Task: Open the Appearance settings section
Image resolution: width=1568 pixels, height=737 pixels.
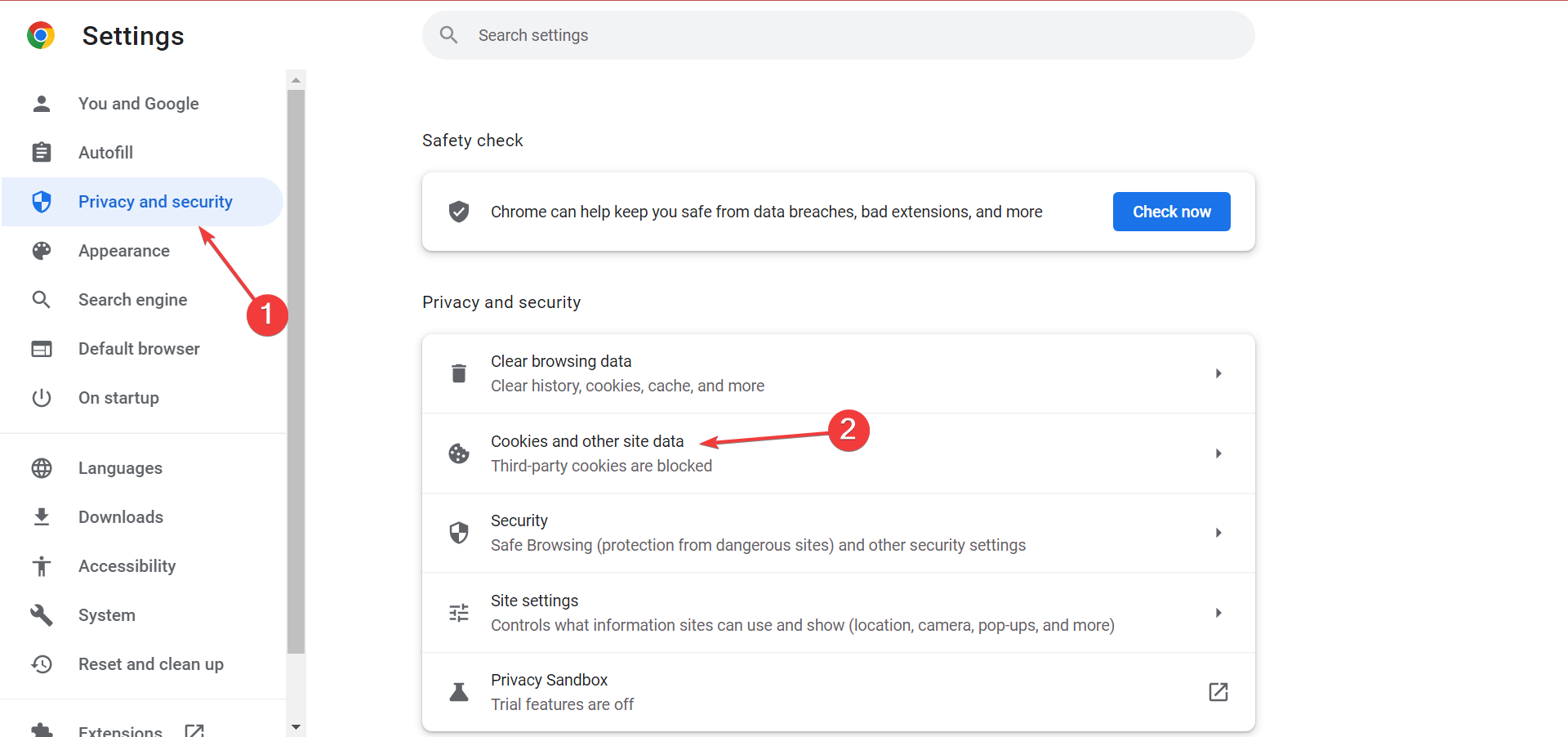Action: point(124,251)
